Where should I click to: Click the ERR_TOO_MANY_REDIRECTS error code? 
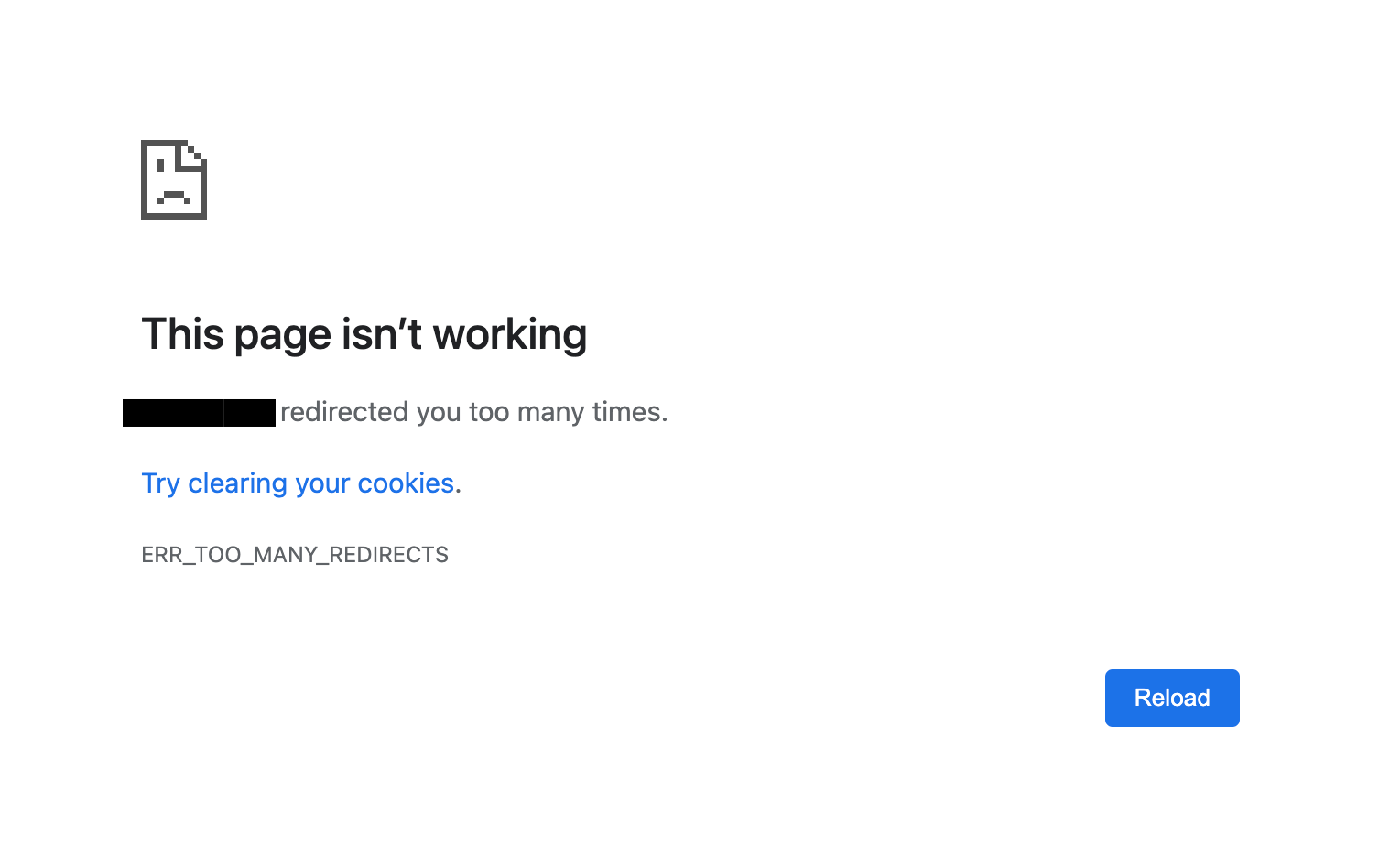[295, 555]
